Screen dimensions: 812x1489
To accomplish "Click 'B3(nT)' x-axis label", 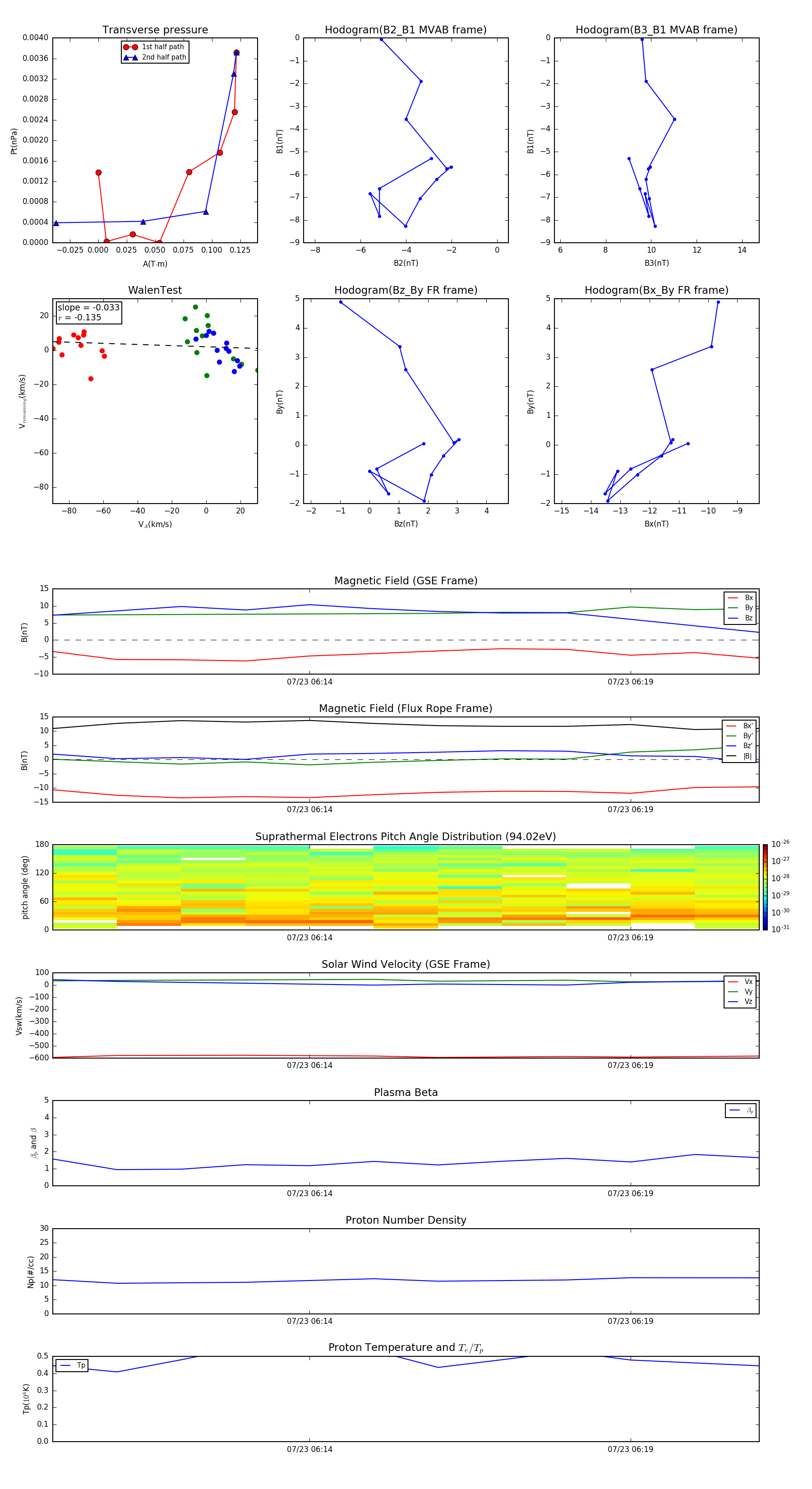I will tap(656, 263).
